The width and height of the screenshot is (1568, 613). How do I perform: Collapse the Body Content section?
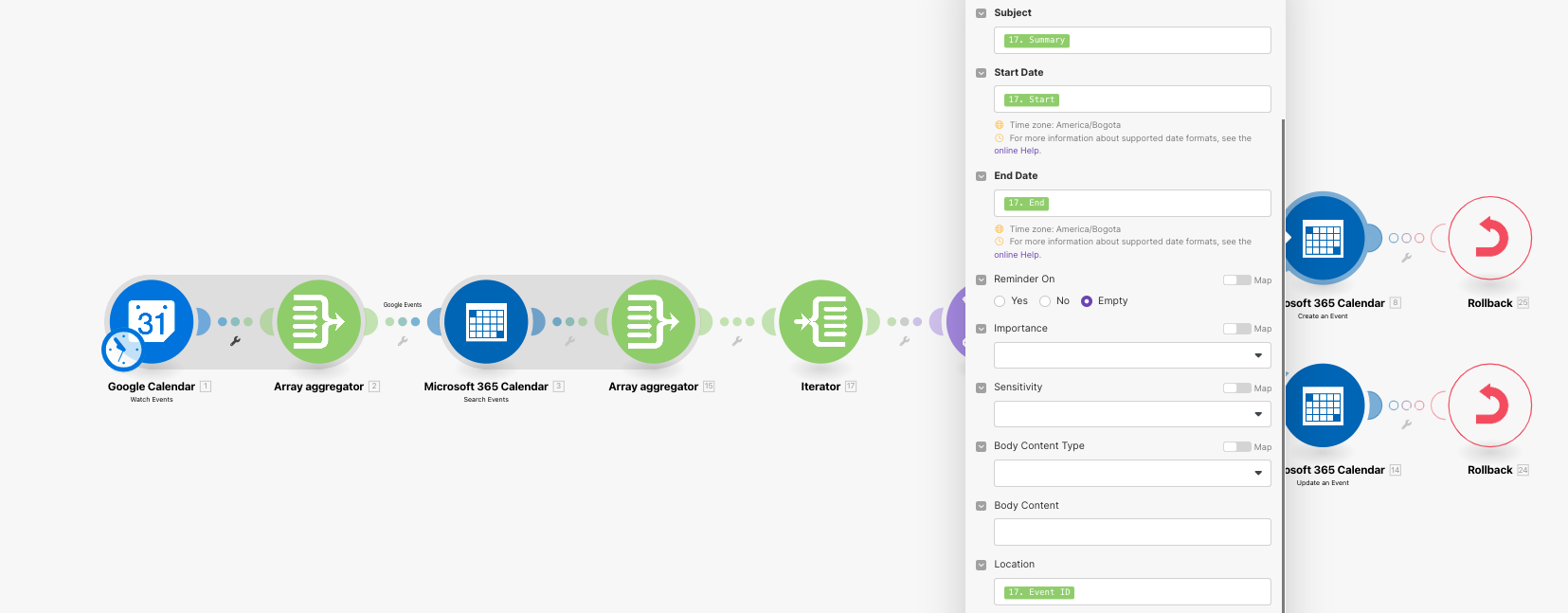(982, 506)
